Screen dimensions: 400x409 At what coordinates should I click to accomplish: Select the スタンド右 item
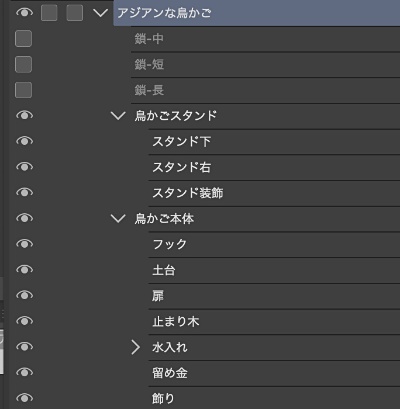click(x=274, y=167)
